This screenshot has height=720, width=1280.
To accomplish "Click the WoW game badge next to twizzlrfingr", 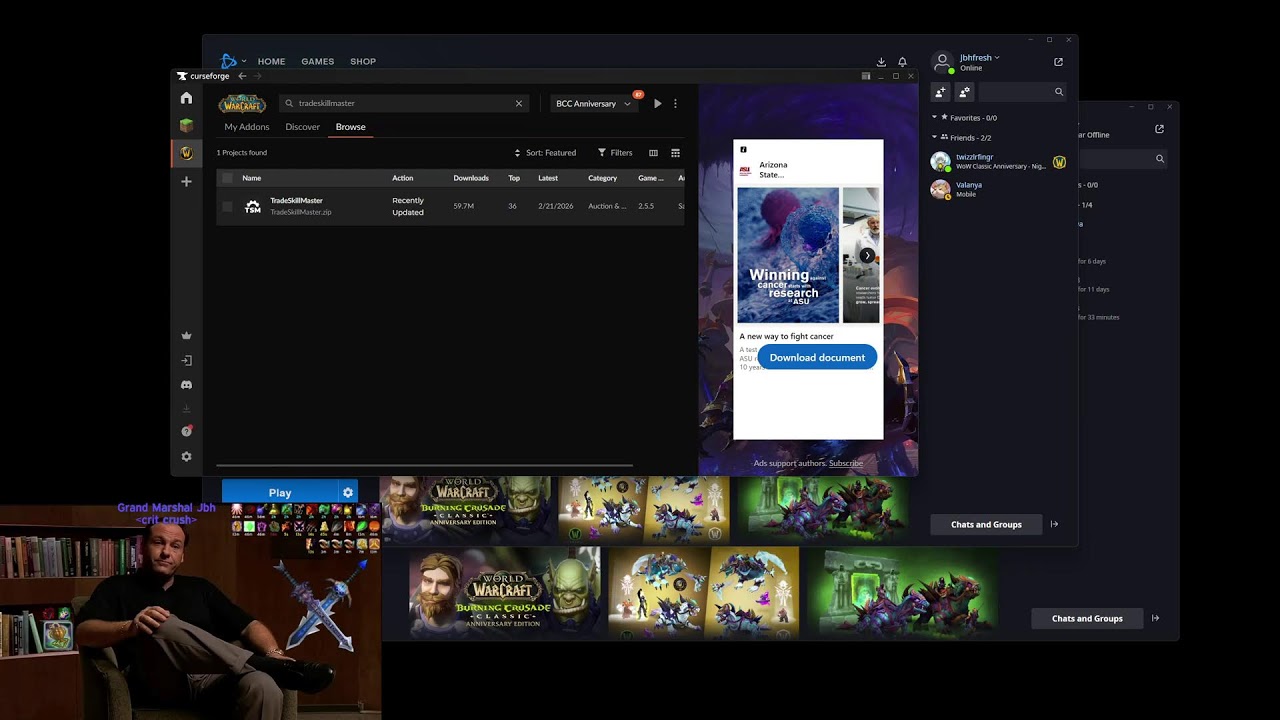I will (x=1059, y=162).
